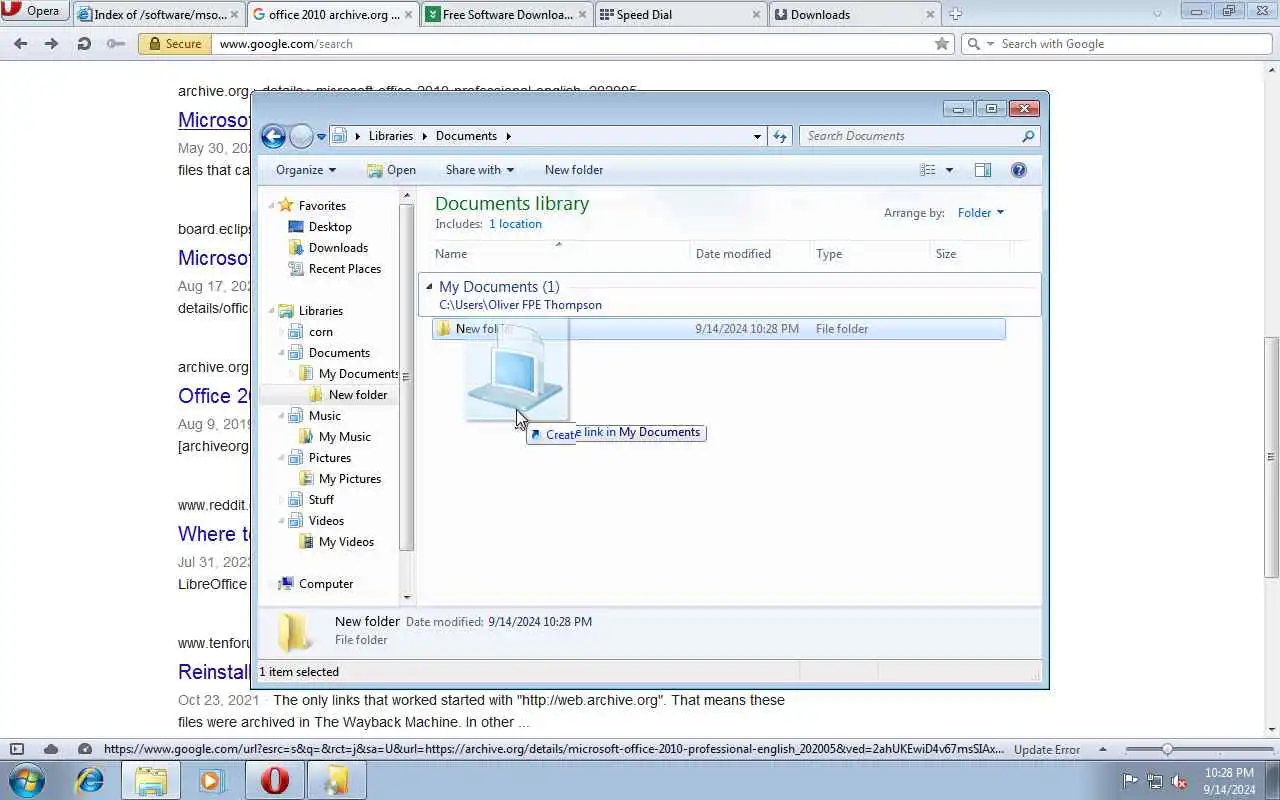Viewport: 1280px width, 800px height.
Task: Click the address bar refresh icon
Action: 780,136
